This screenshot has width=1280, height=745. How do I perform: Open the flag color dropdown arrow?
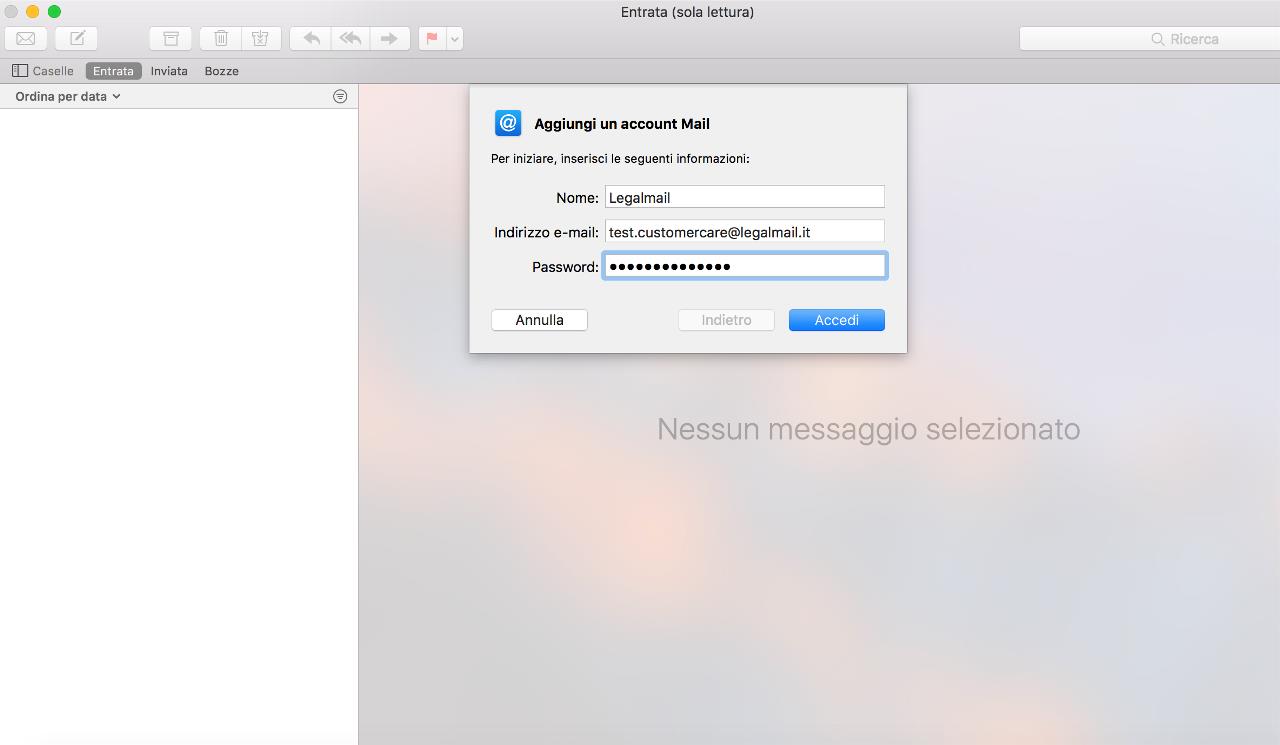pos(455,39)
